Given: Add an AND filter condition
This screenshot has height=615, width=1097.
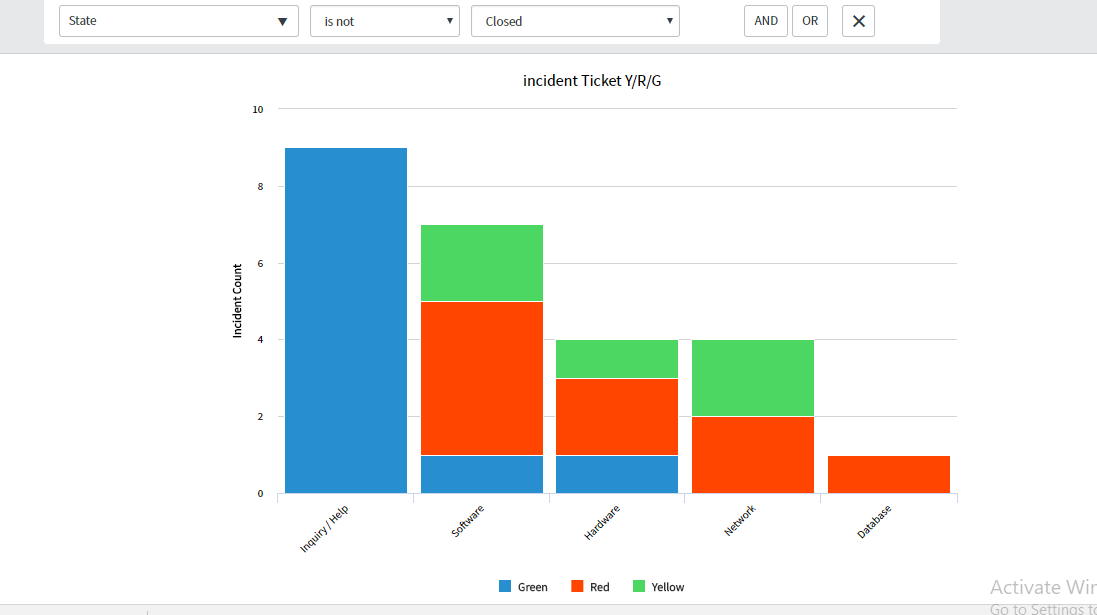Looking at the screenshot, I should [x=765, y=21].
